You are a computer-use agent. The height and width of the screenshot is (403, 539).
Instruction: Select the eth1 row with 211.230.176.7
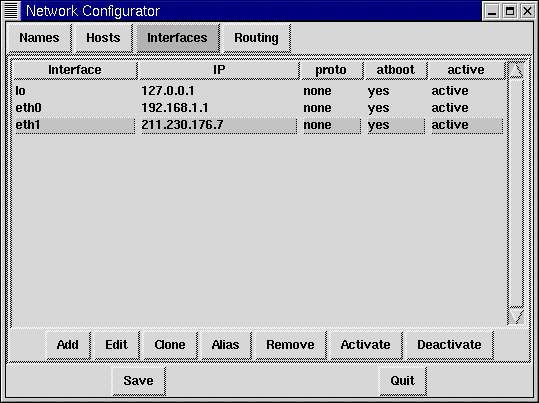pos(259,125)
